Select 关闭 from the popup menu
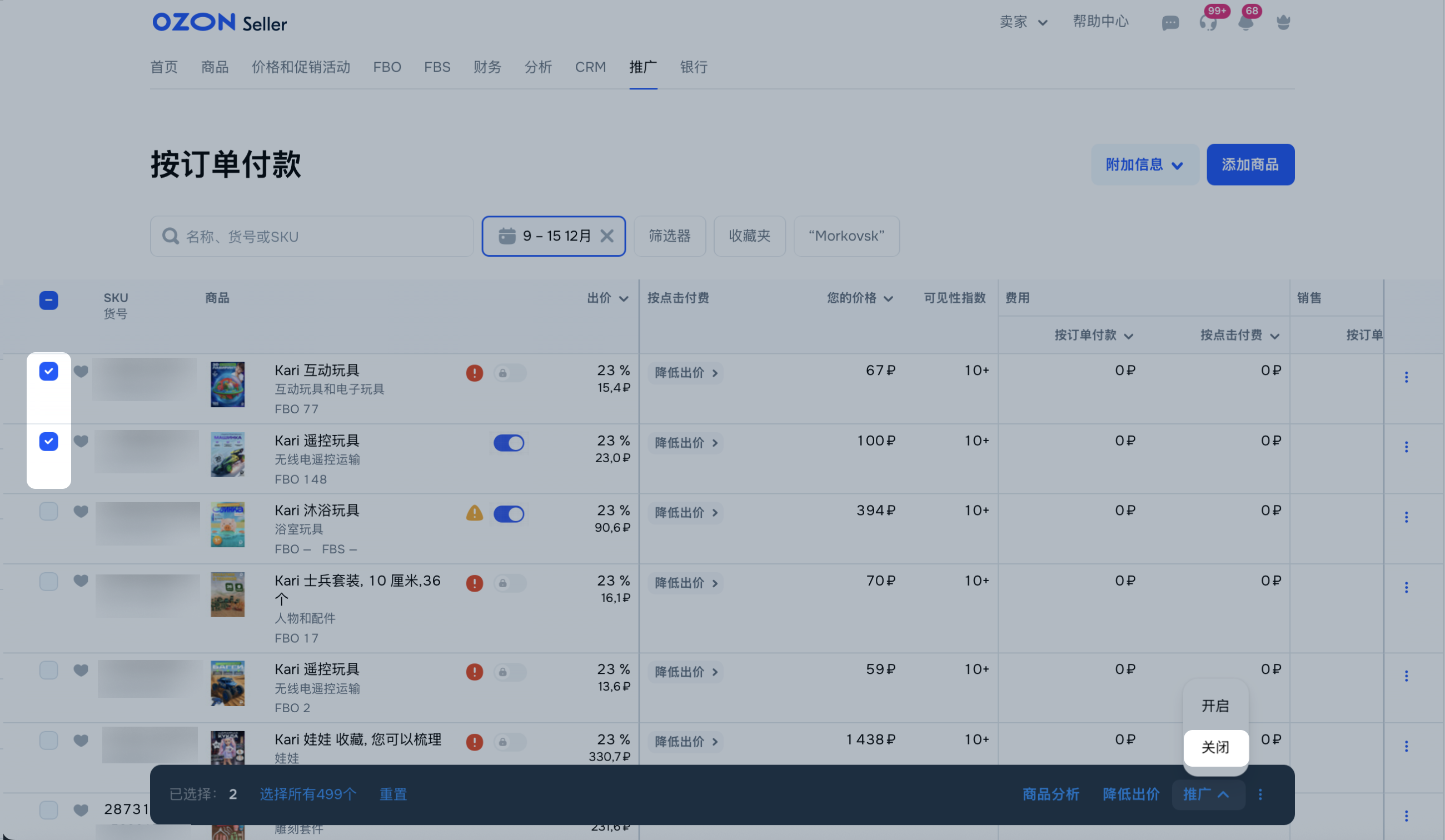Screen dimensions: 1445x840 pos(1215,747)
